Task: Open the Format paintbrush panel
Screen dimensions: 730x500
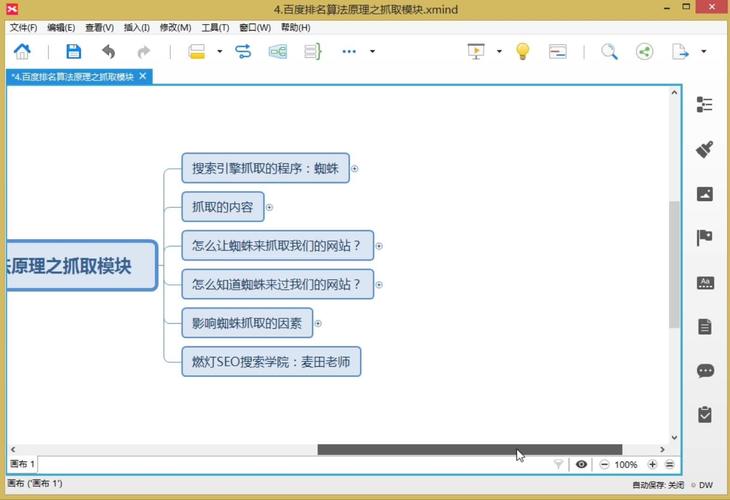Action: [705, 149]
